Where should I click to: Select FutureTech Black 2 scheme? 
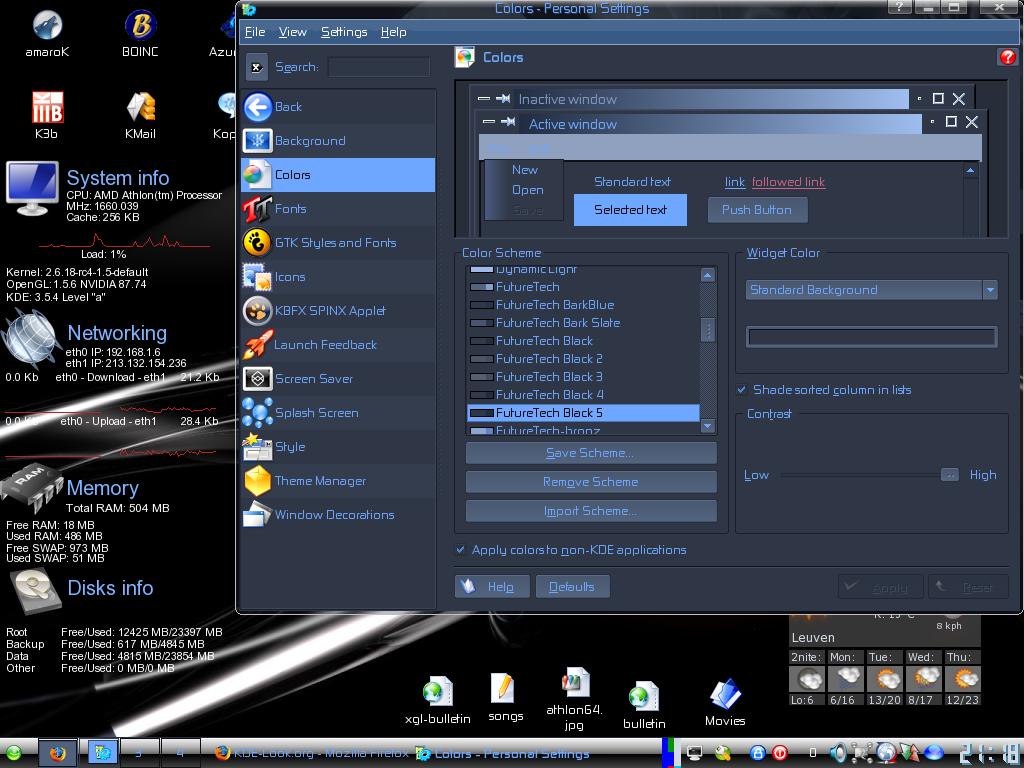pos(584,359)
